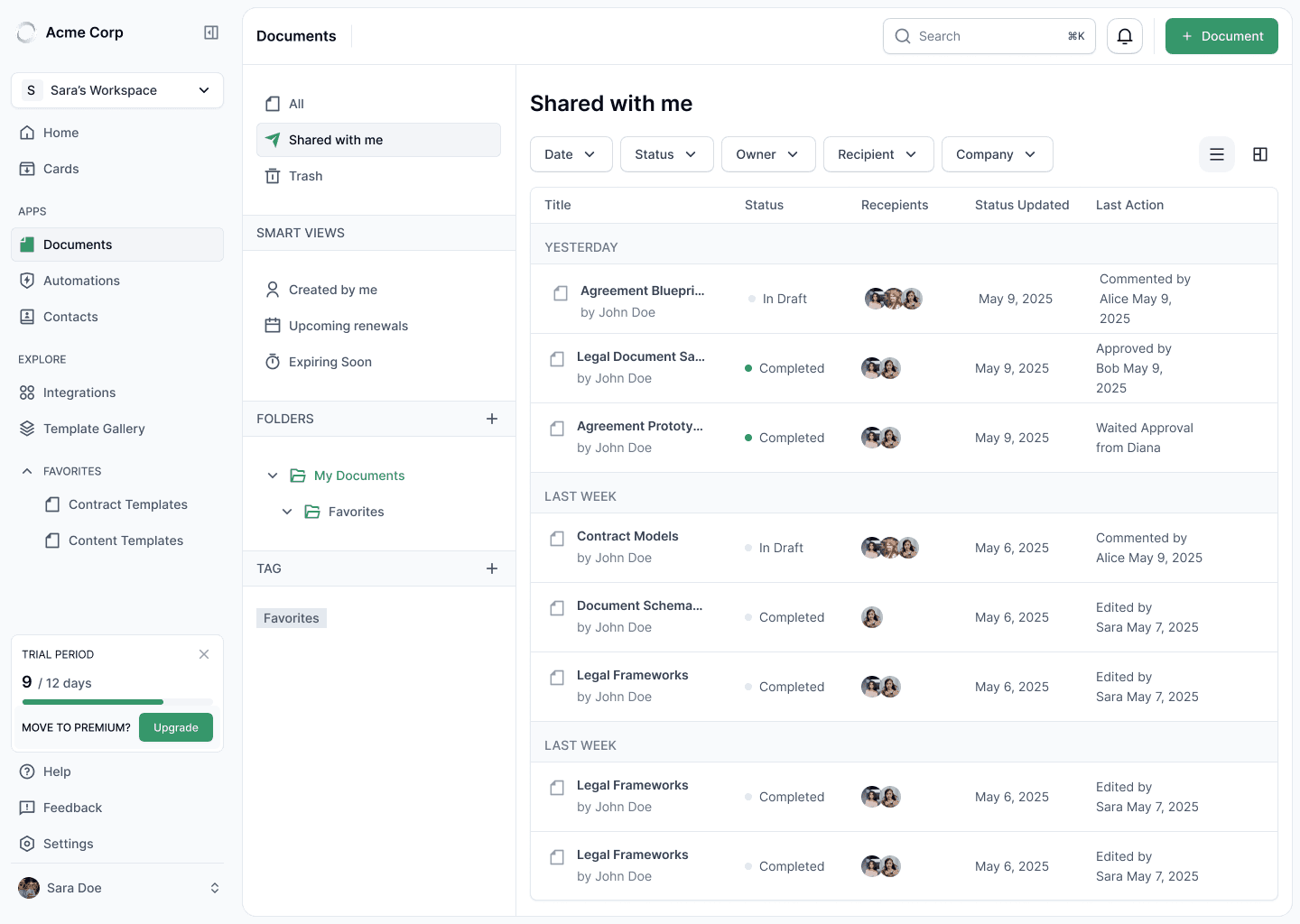Click Waited Approval from Diana text

[1145, 438]
